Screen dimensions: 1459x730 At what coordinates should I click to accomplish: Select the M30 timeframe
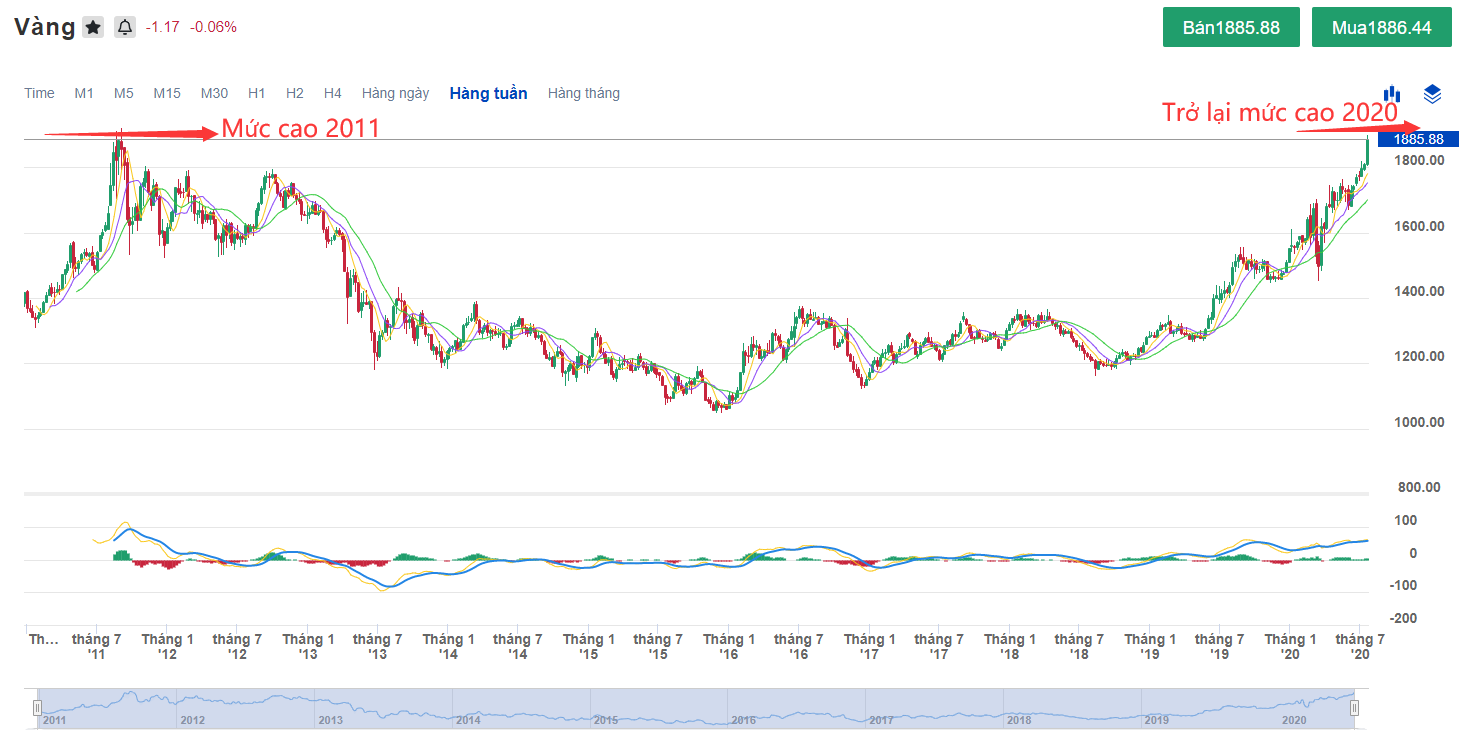(x=214, y=93)
